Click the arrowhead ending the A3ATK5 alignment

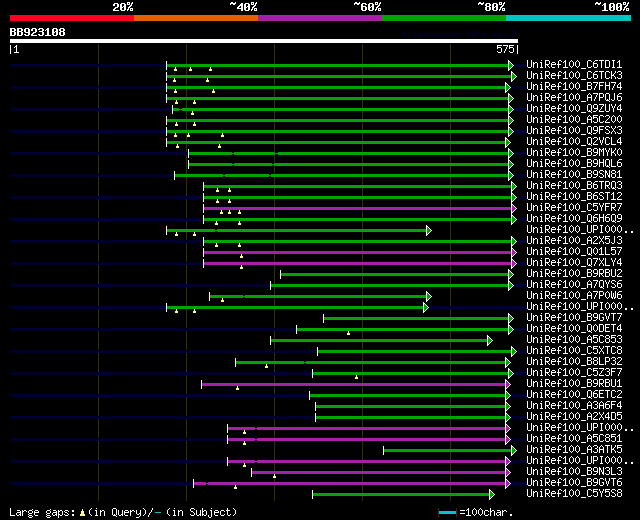pyautogui.click(x=514, y=451)
